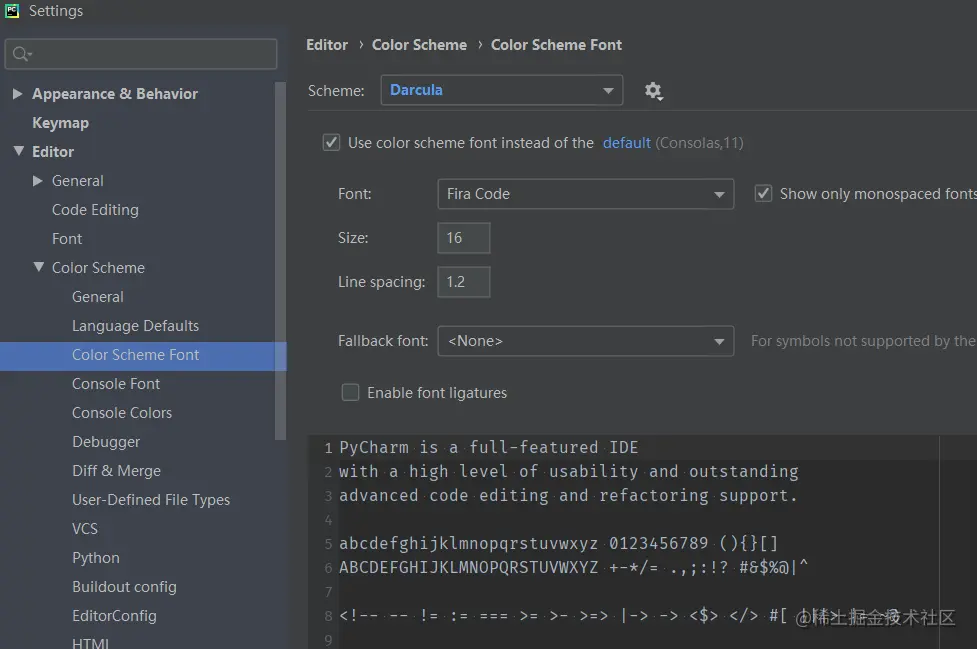Select Console Font in sidebar
Screen dimensions: 977x649
(x=116, y=384)
